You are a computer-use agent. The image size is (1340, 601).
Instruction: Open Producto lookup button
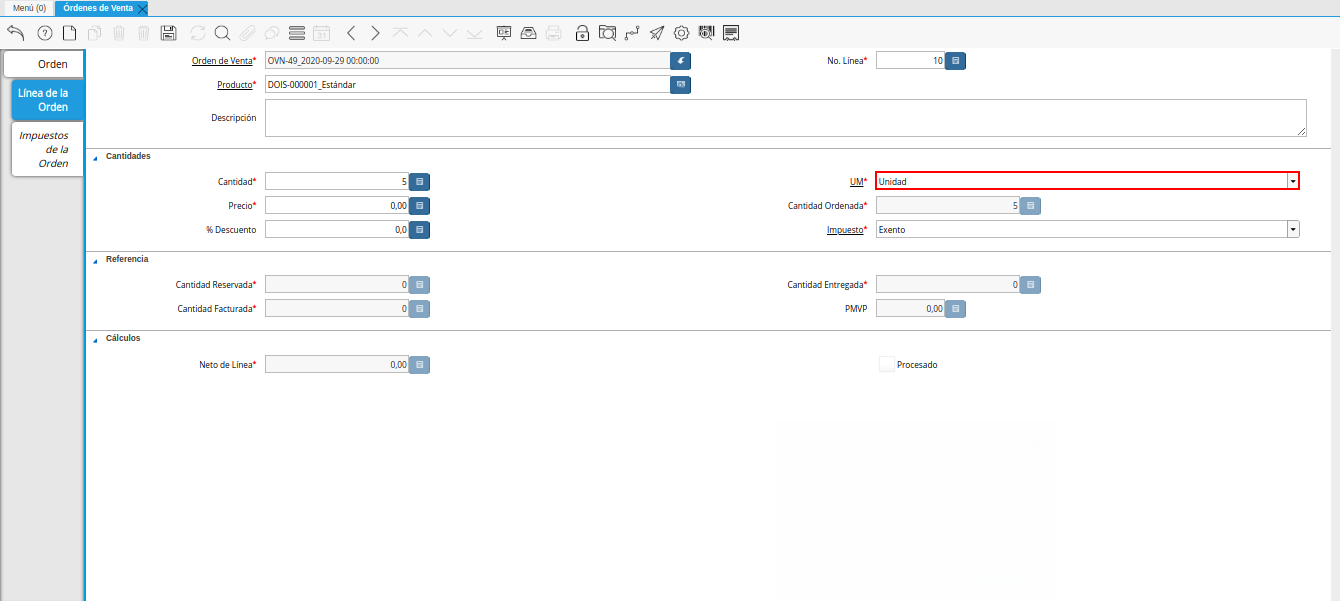pos(681,85)
